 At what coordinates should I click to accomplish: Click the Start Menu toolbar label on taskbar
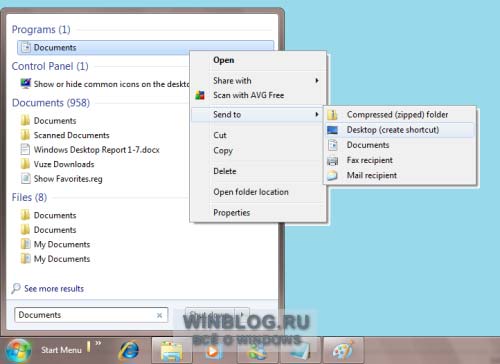[61, 350]
